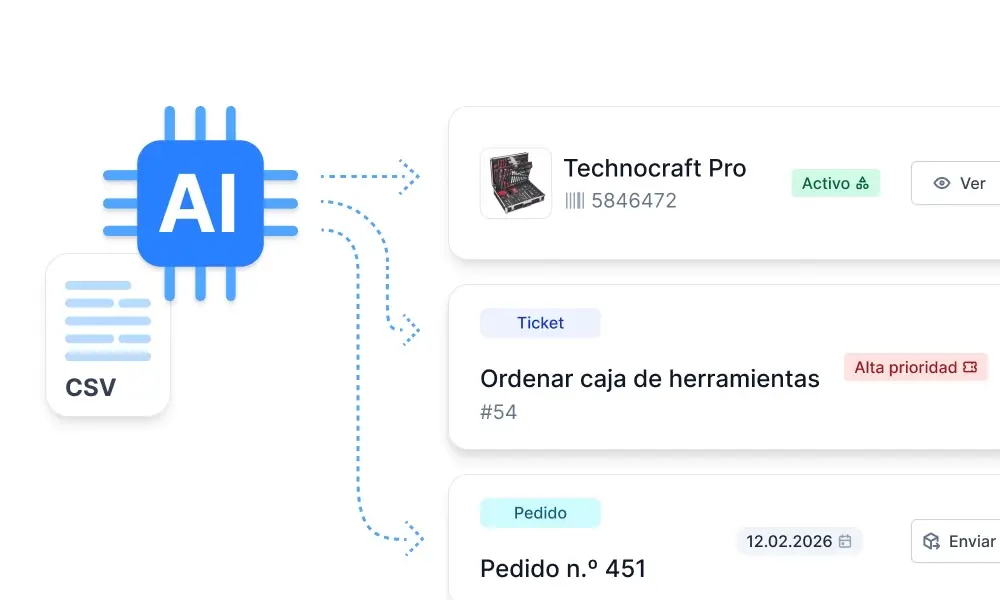This screenshot has width=1000, height=600.
Task: Click the cubes icon in Activo badge
Action: click(862, 183)
